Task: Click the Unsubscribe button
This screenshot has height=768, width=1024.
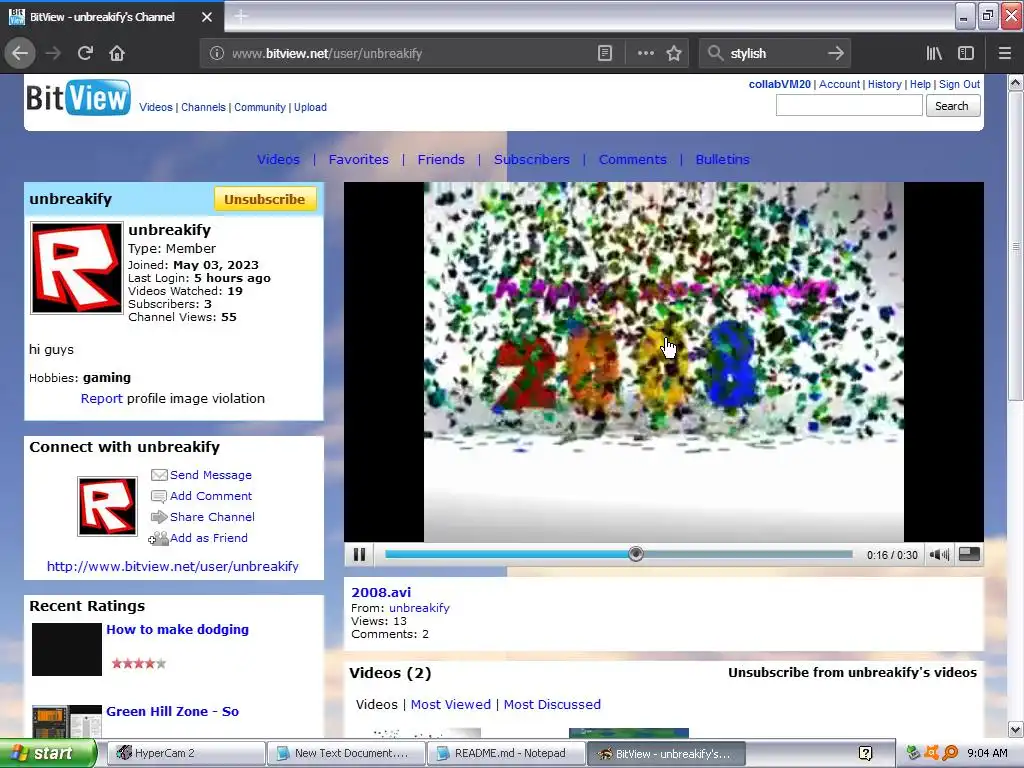Action: [x=264, y=199]
